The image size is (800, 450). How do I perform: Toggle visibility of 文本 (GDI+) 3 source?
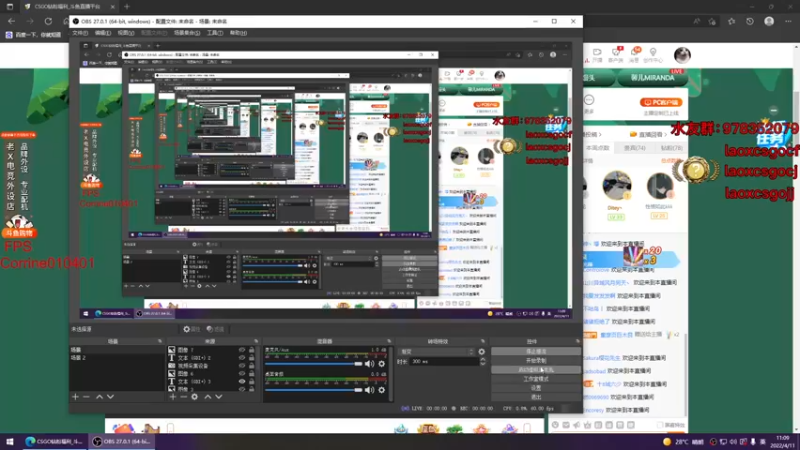[242, 381]
